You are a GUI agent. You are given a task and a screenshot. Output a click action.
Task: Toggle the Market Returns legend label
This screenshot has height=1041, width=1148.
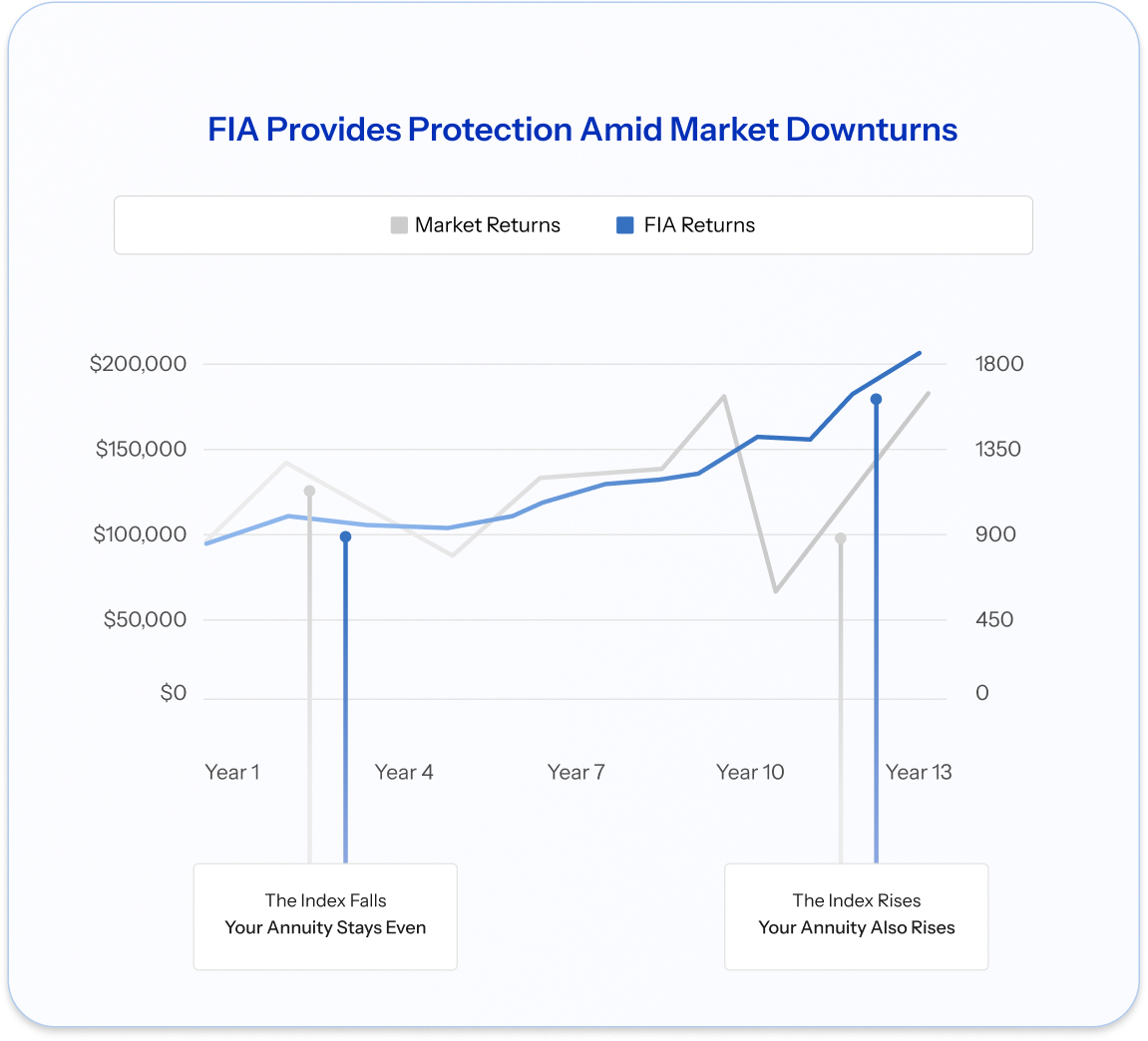click(487, 225)
